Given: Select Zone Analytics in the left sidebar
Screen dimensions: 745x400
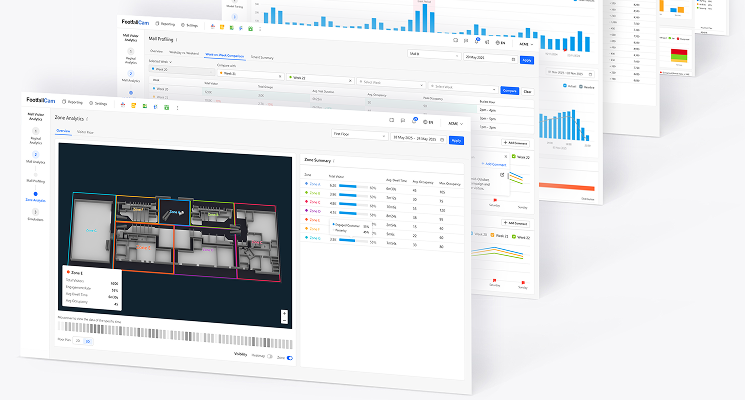Looking at the screenshot, I should (x=35, y=198).
